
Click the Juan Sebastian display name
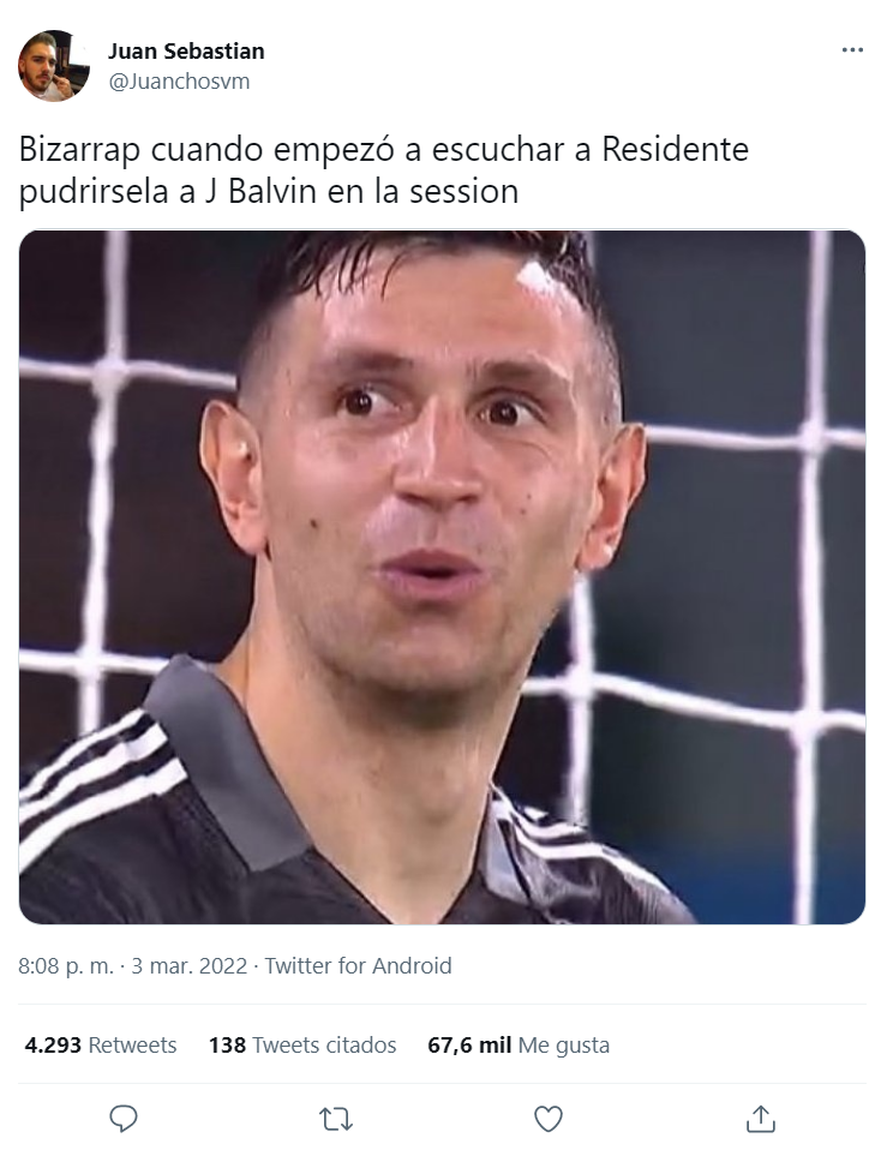coord(186,51)
